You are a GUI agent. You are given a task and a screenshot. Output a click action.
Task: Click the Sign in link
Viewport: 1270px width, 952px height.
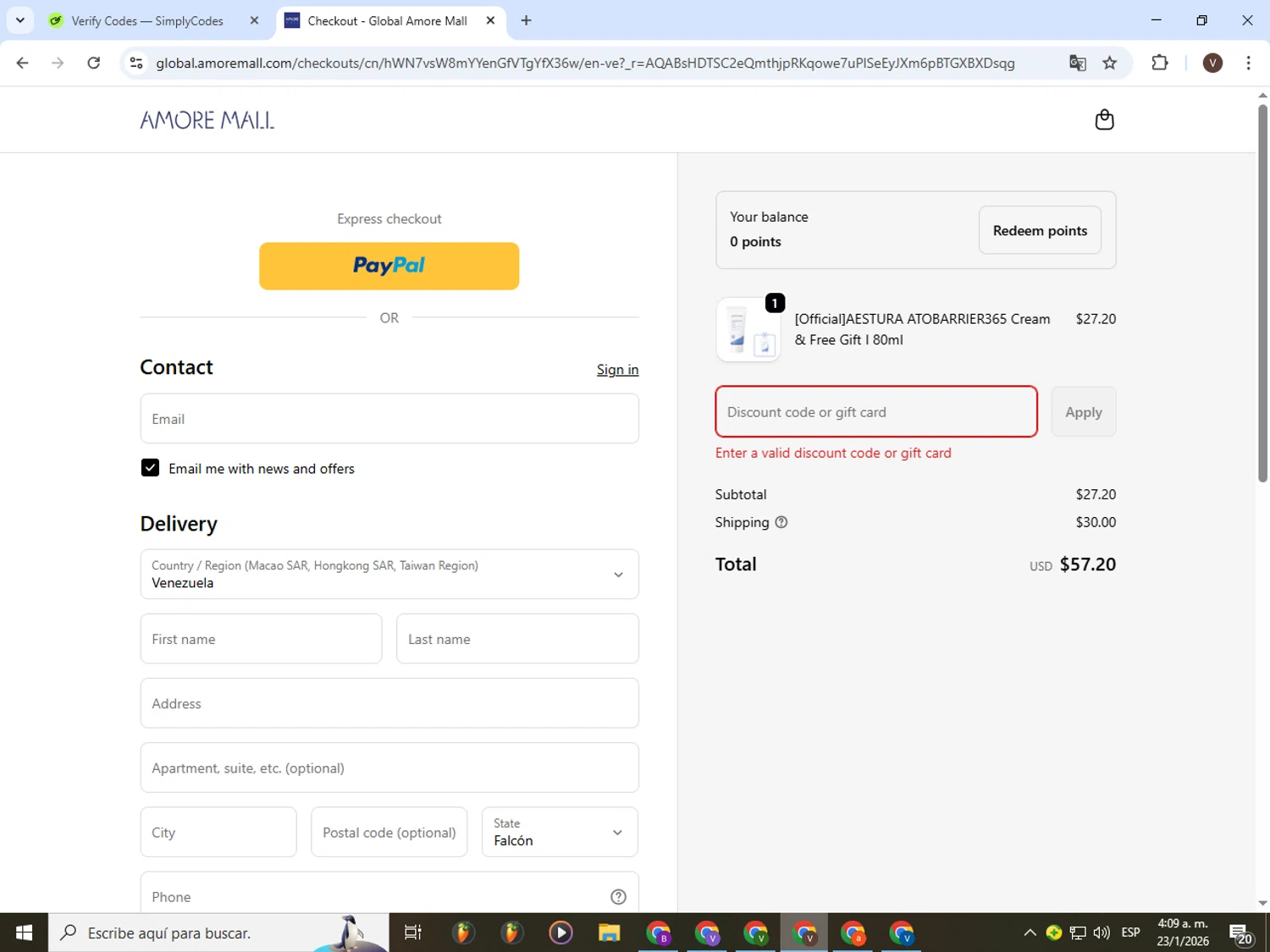pos(617,370)
